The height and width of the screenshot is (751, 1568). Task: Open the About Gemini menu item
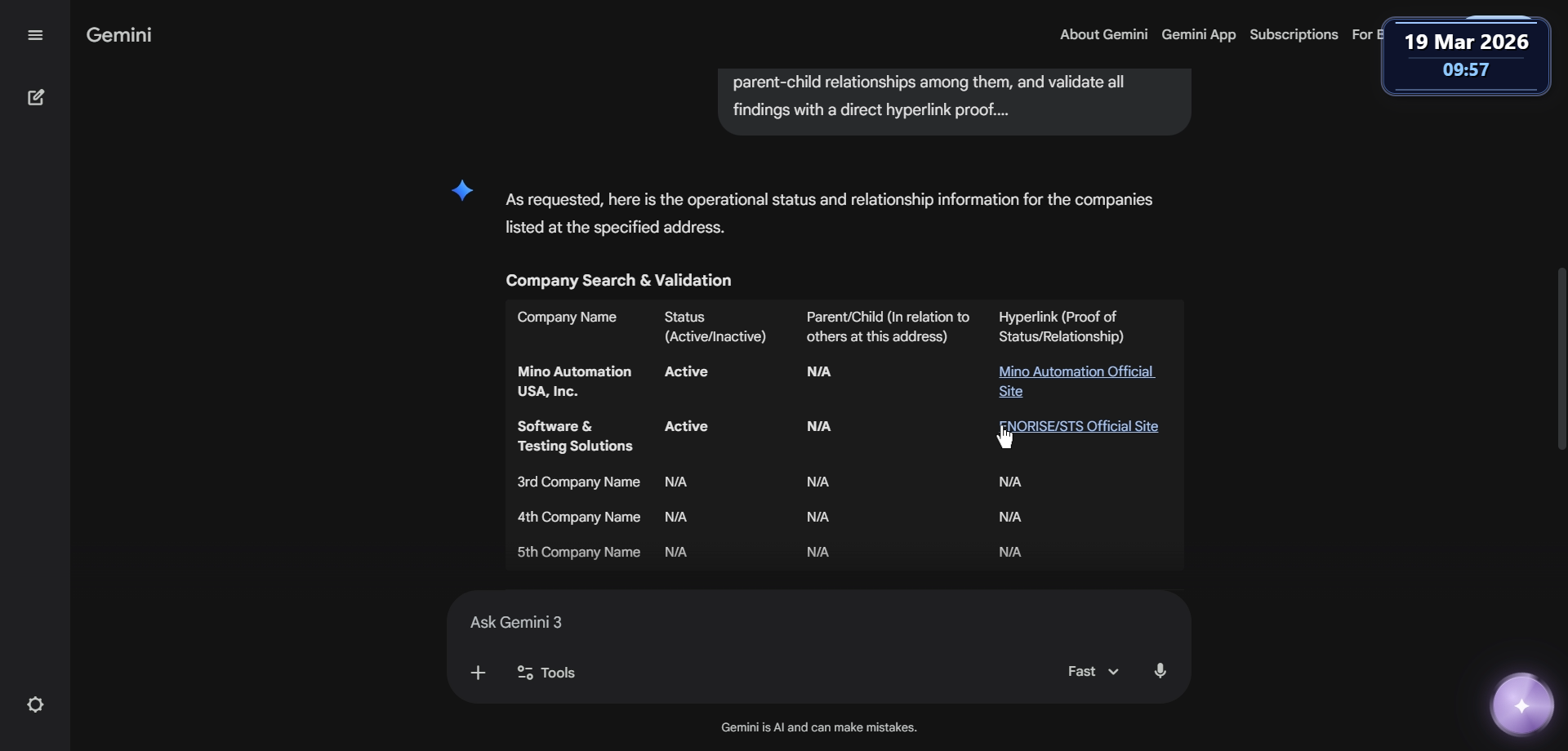[1103, 34]
